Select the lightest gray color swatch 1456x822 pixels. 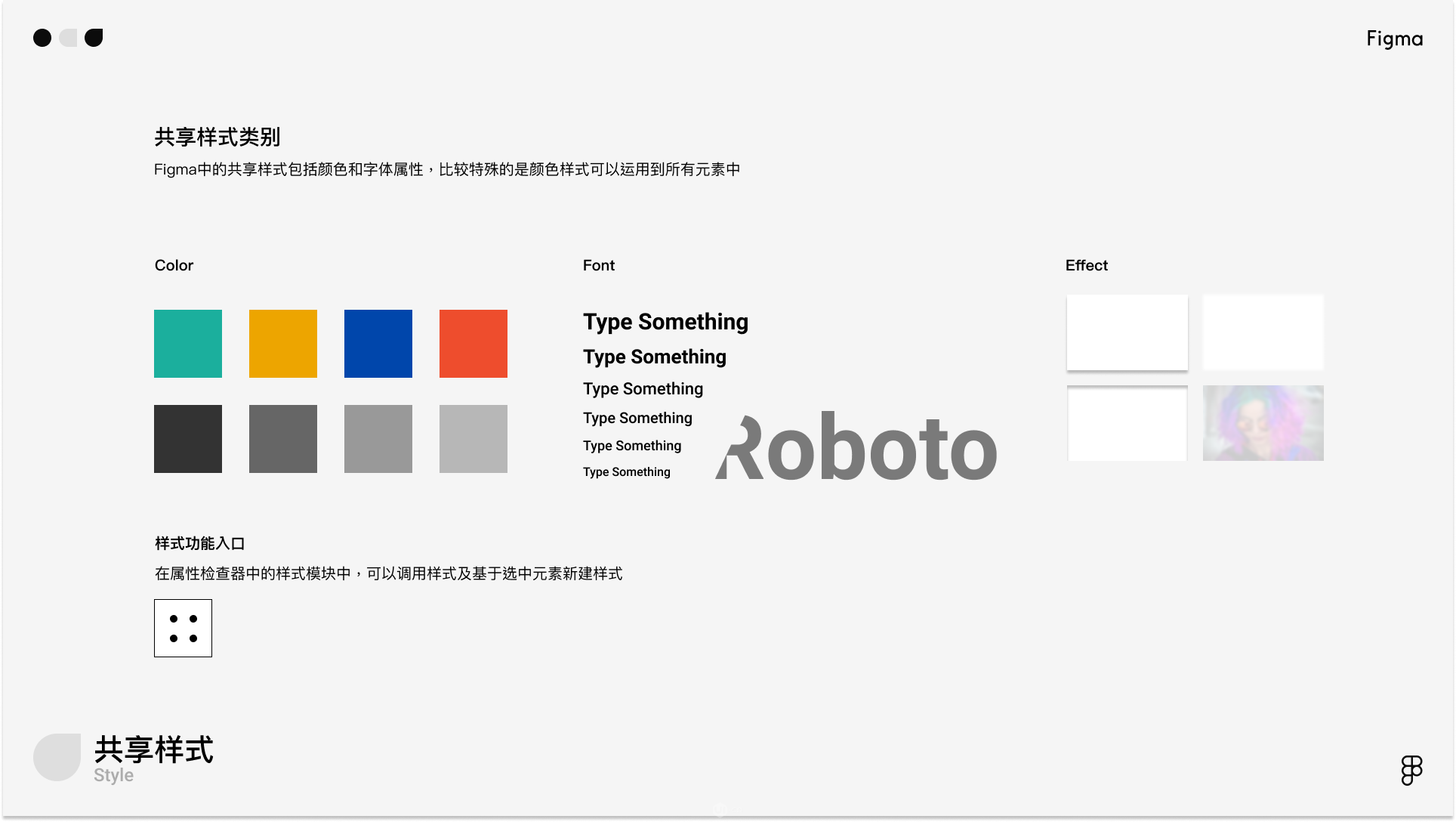[474, 439]
